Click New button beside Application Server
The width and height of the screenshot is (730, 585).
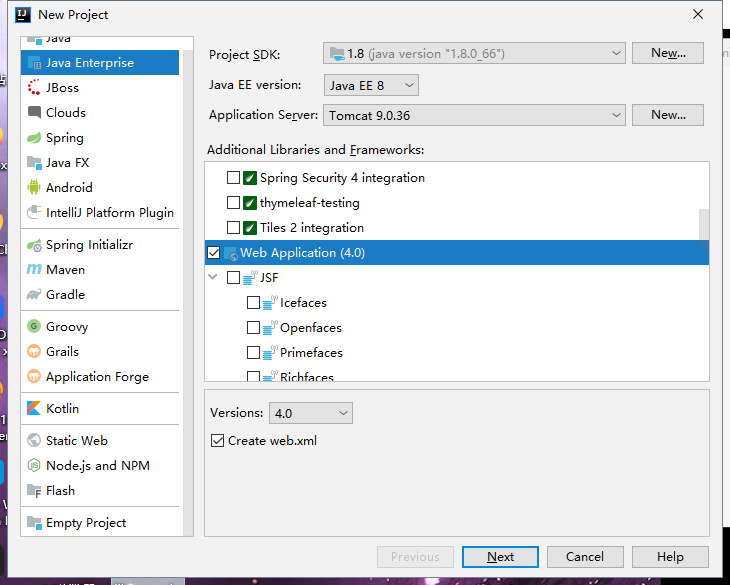click(x=668, y=115)
